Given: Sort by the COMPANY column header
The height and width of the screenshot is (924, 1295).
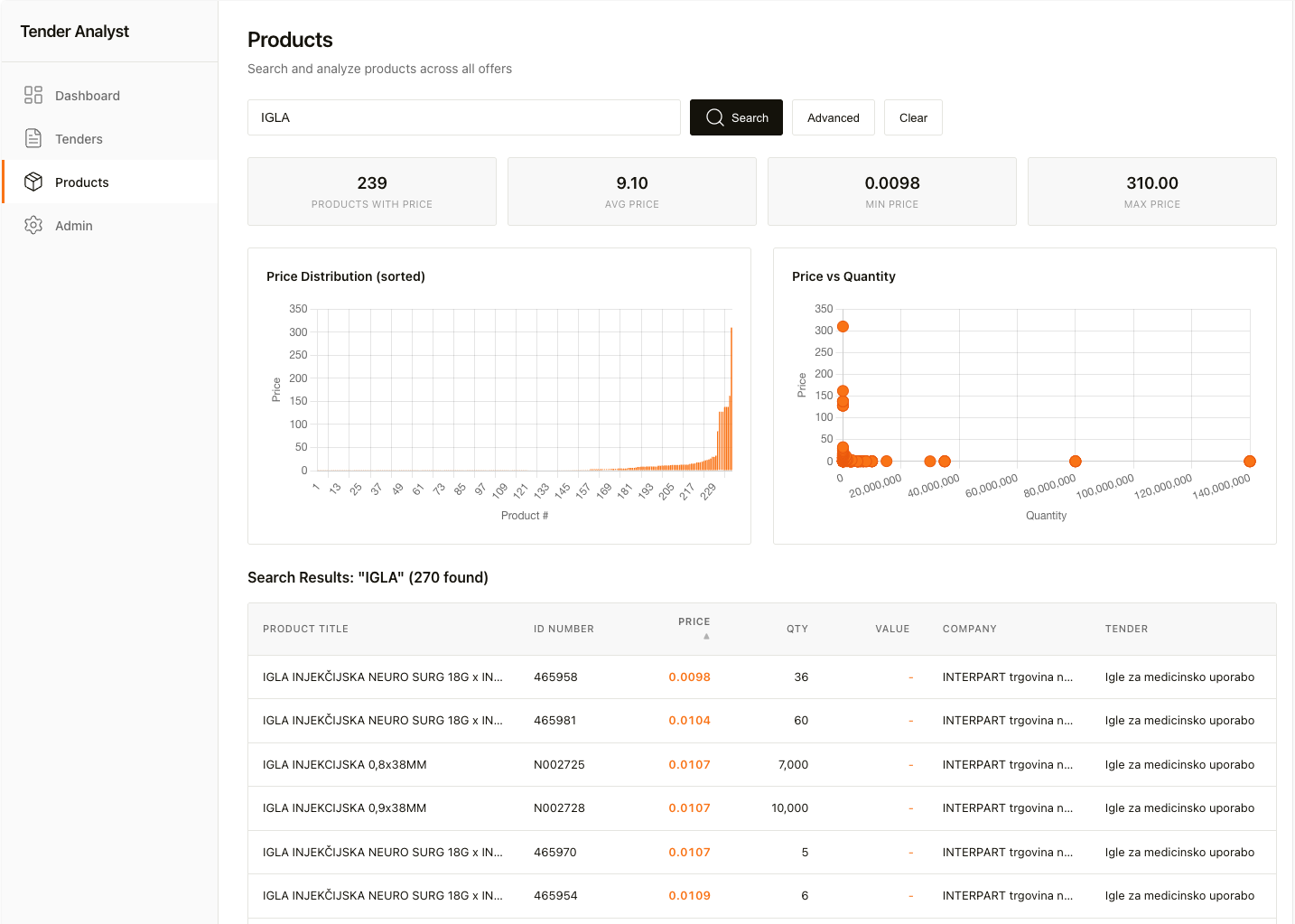Looking at the screenshot, I should coord(969,629).
